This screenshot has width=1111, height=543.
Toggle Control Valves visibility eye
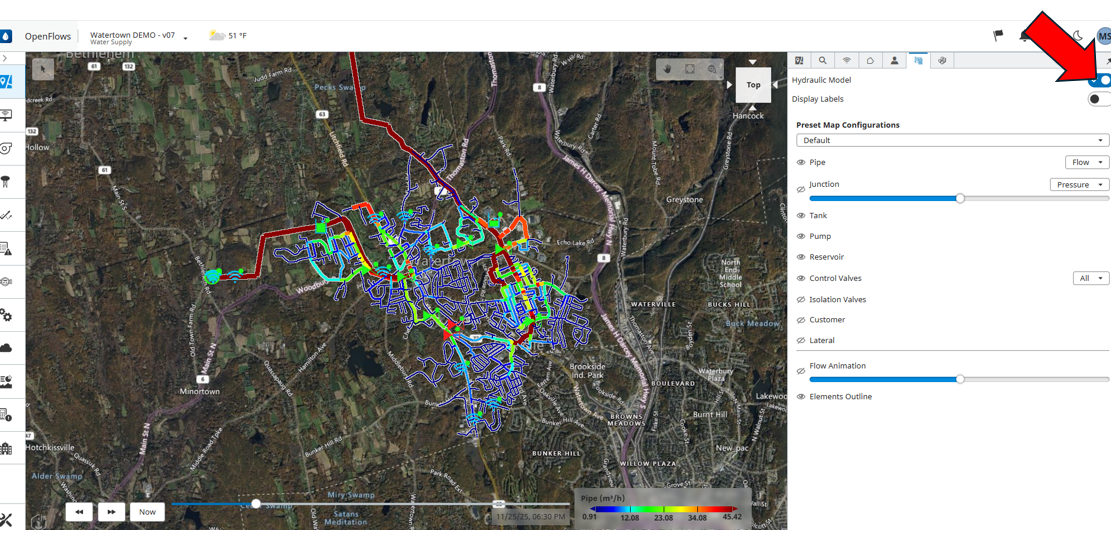(x=801, y=279)
